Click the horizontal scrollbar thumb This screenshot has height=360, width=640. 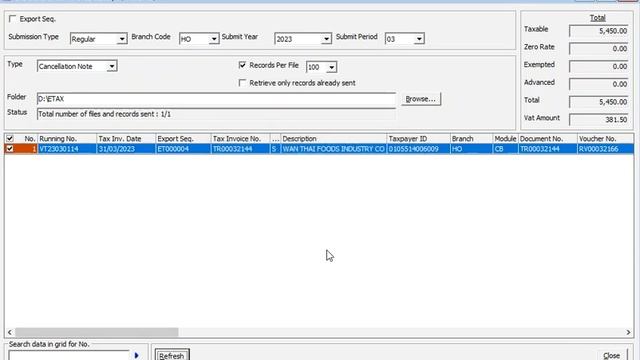pyautogui.click(x=96, y=332)
